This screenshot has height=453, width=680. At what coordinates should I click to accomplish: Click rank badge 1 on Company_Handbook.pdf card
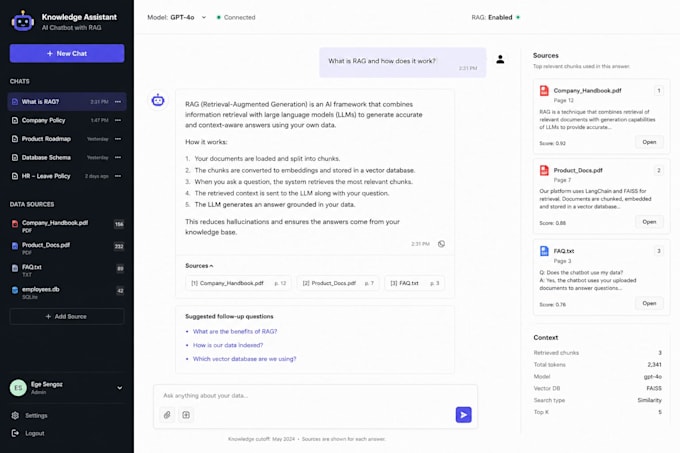click(658, 91)
